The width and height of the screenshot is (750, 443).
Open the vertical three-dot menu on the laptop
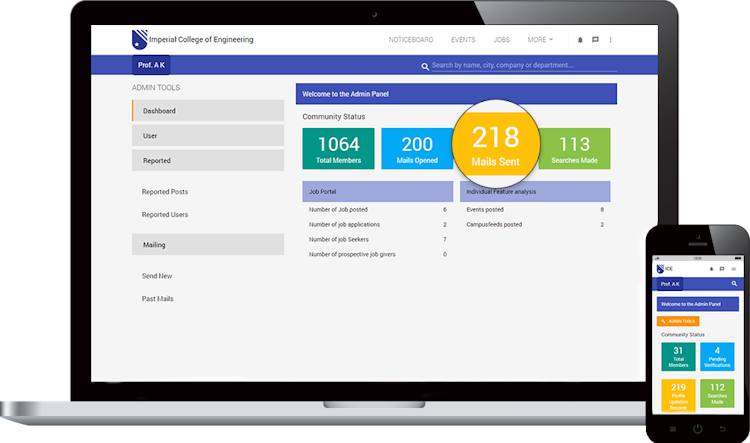610,40
